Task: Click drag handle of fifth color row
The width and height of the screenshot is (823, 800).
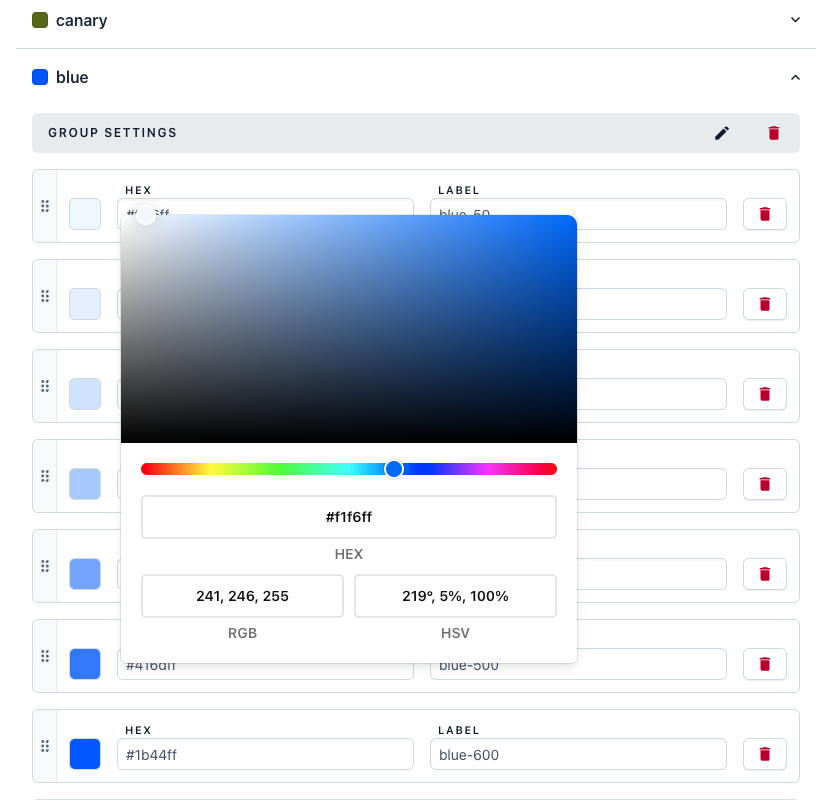Action: (x=45, y=566)
